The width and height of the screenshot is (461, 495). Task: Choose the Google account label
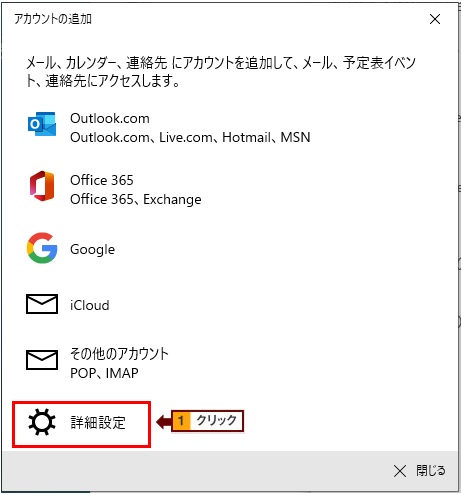point(92,249)
